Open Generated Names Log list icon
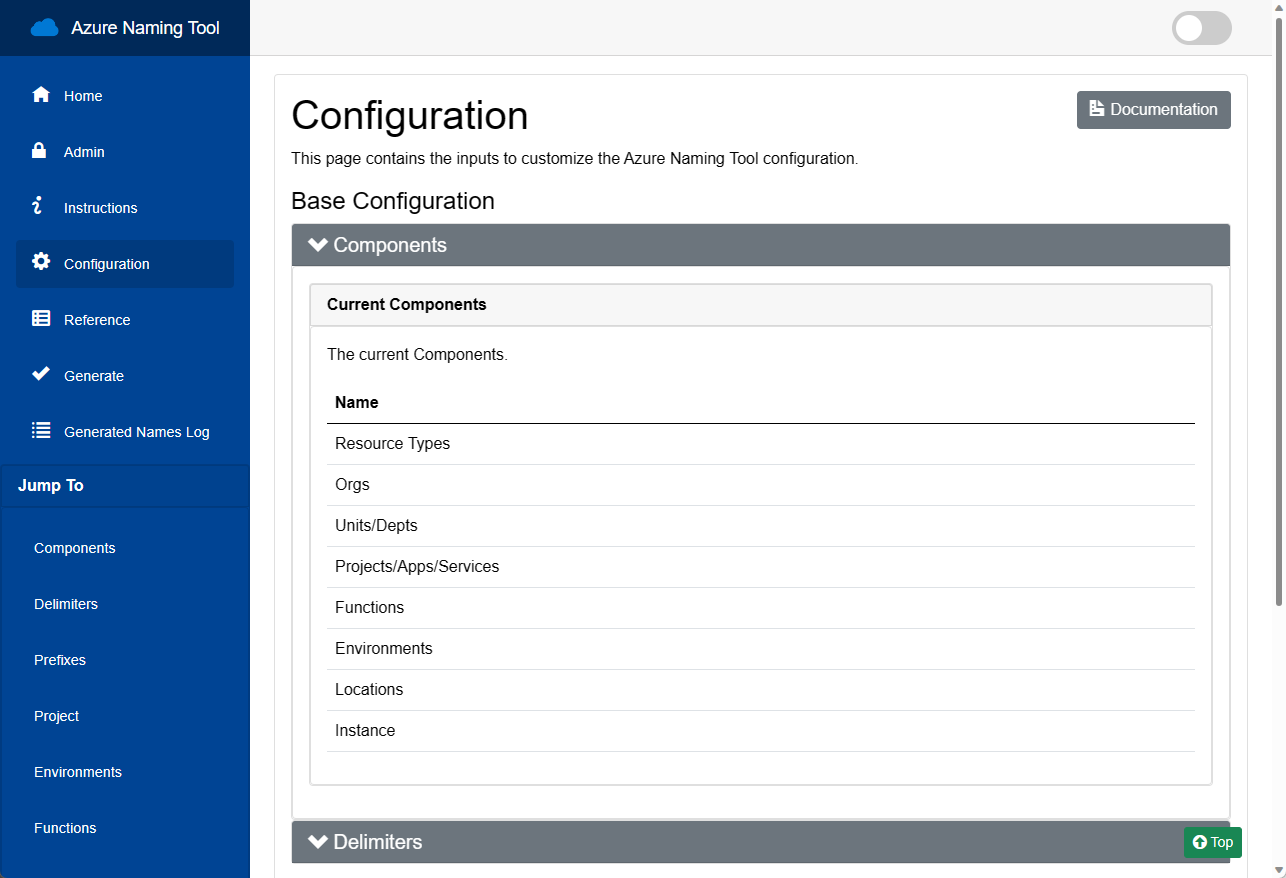Image resolution: width=1286 pixels, height=878 pixels. [x=40, y=430]
